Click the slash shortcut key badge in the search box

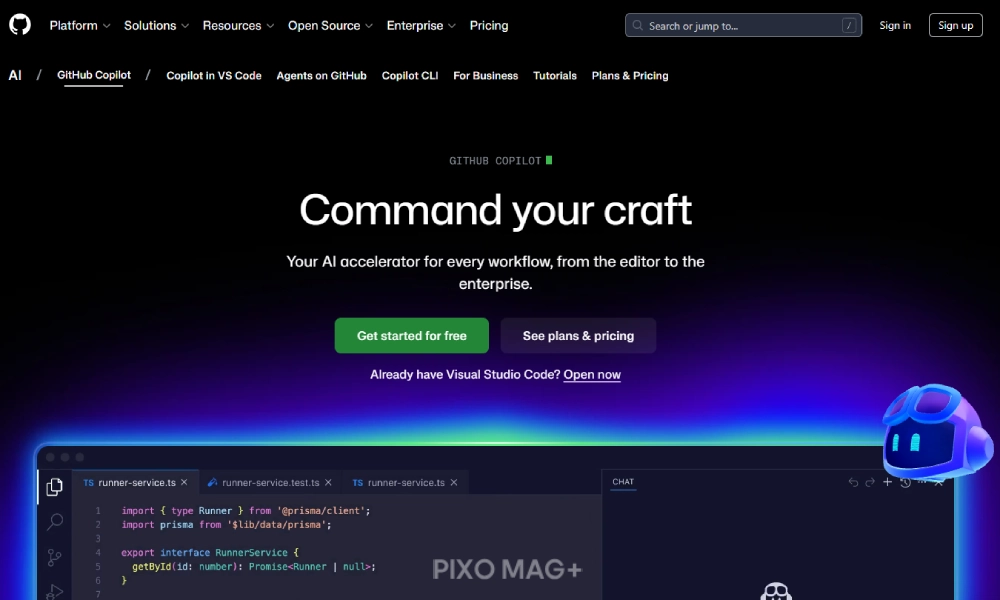(x=849, y=26)
